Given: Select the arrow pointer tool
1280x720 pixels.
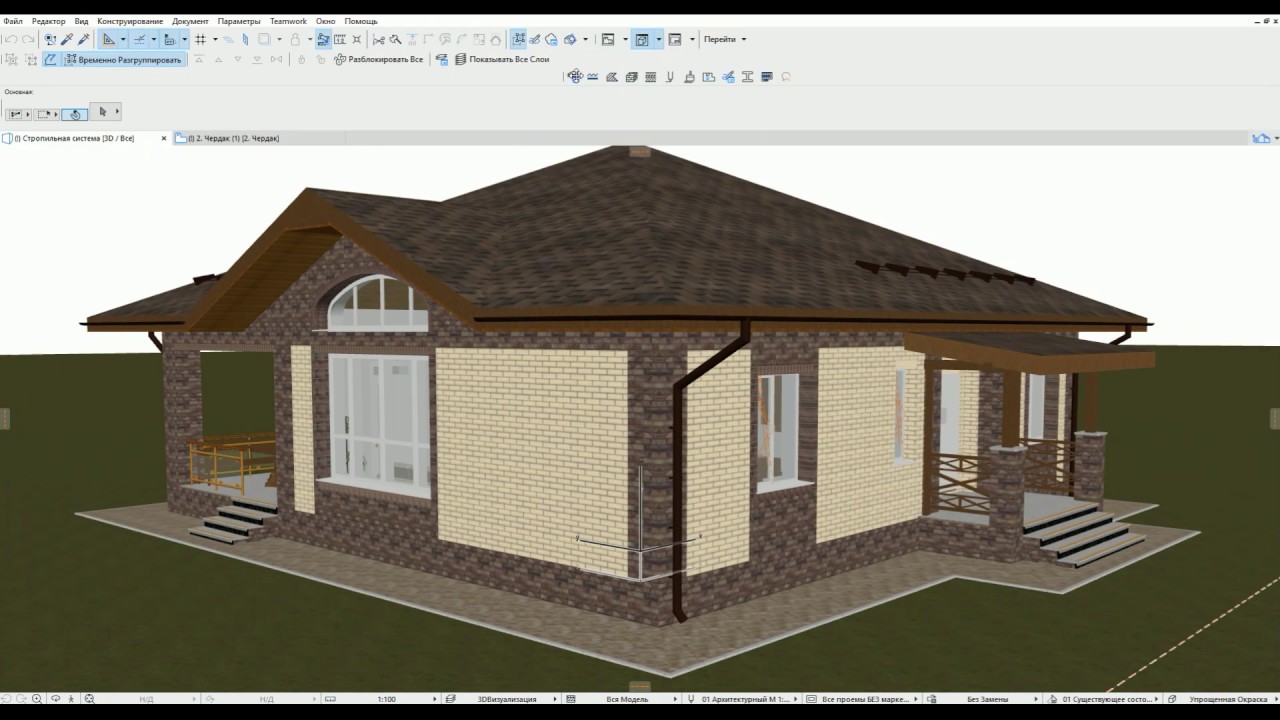Looking at the screenshot, I should (x=102, y=112).
